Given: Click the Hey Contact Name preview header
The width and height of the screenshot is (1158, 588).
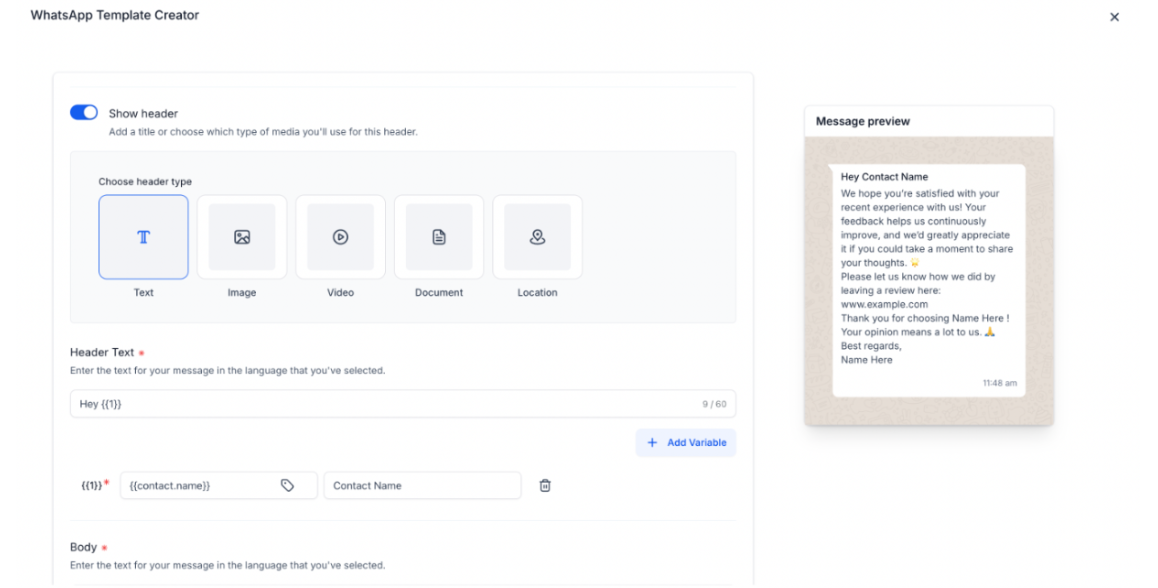Looking at the screenshot, I should tap(884, 177).
